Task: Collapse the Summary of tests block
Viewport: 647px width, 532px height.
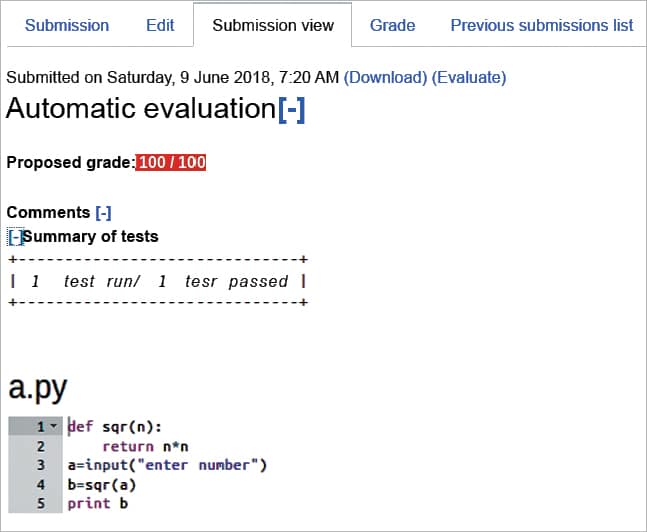Action: [15, 237]
